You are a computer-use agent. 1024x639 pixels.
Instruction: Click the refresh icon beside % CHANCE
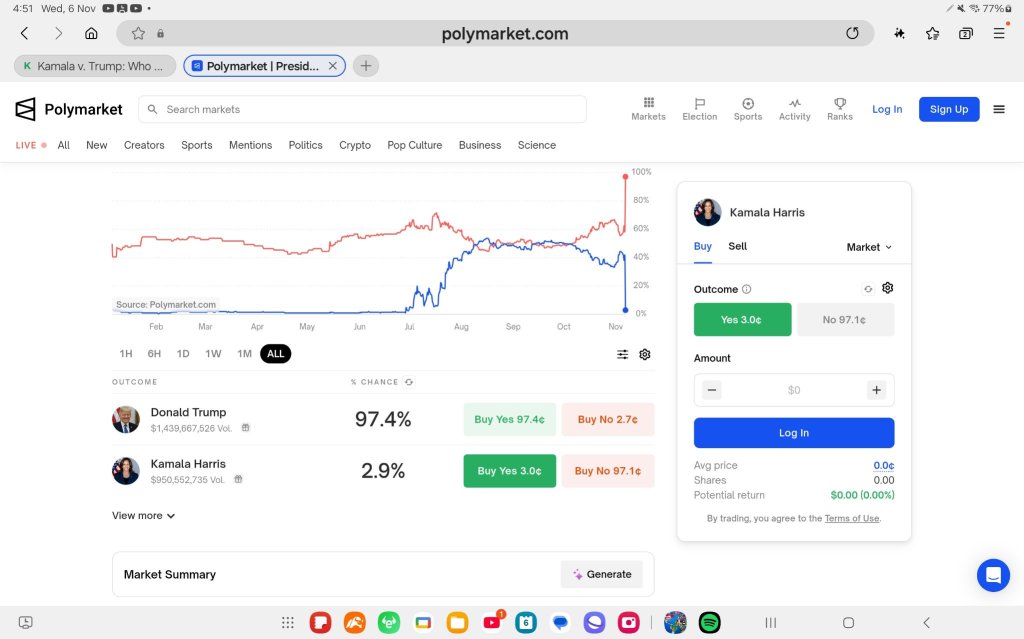[x=409, y=382]
